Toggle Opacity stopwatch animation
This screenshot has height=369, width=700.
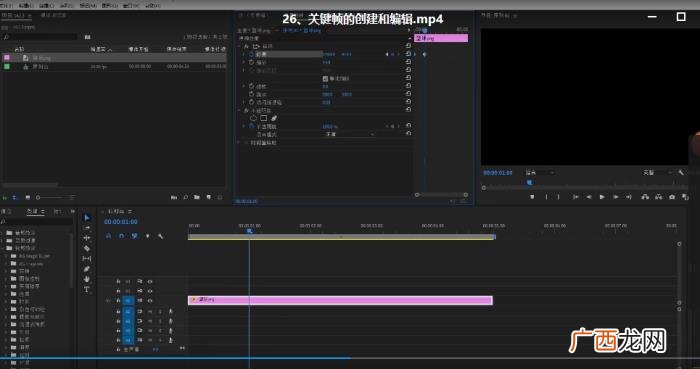point(251,126)
